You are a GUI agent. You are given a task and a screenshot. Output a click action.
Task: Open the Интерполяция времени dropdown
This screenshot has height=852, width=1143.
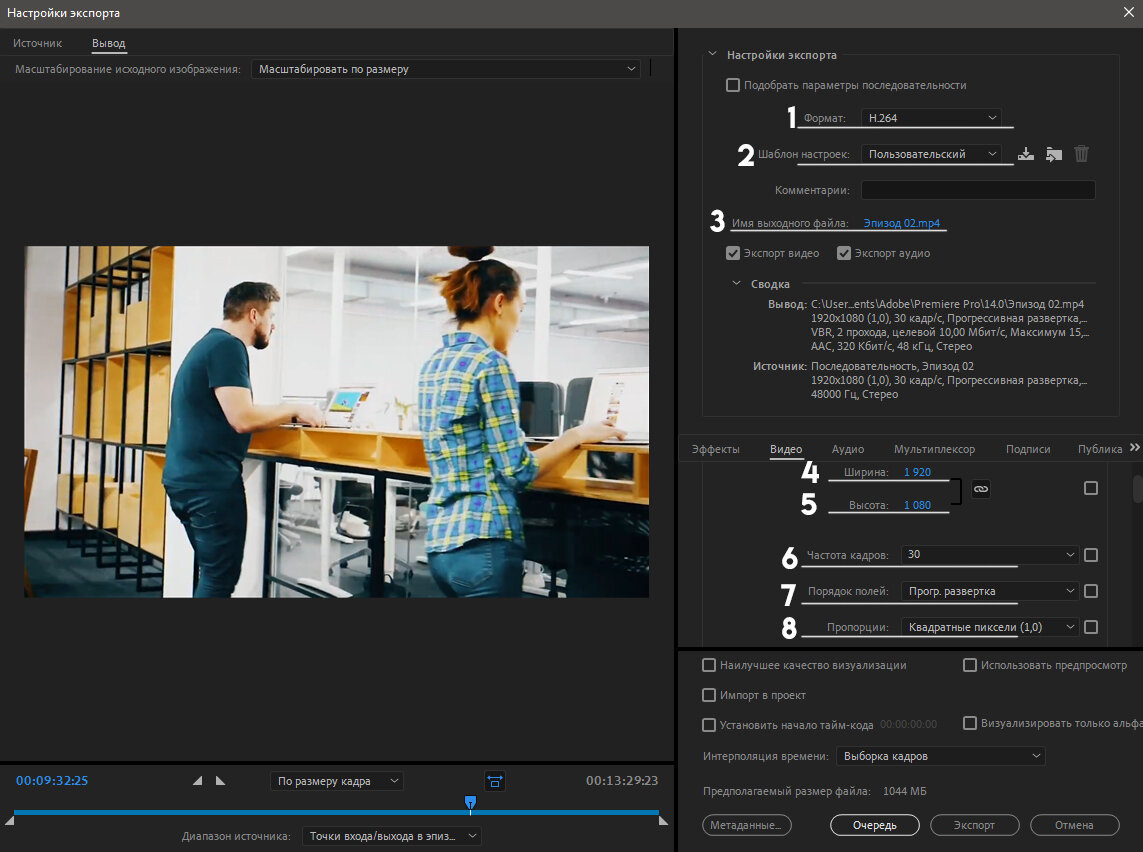click(x=939, y=756)
